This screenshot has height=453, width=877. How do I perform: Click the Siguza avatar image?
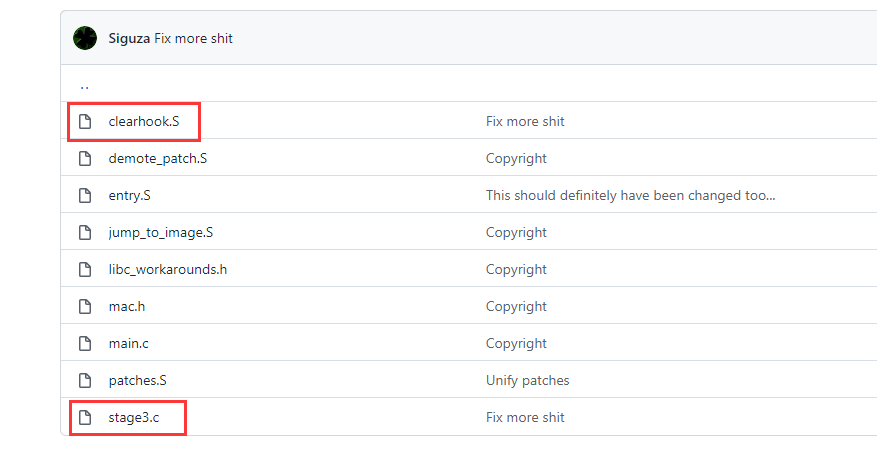click(85, 38)
